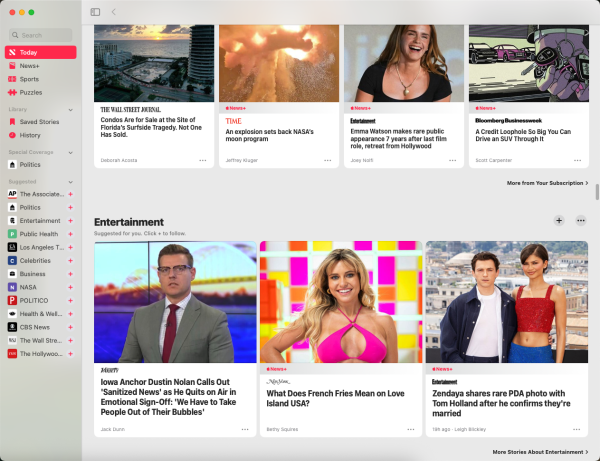The image size is (600, 461).
Task: Follow Entertainment channel in sidebar with plus
Action: (x=70, y=221)
